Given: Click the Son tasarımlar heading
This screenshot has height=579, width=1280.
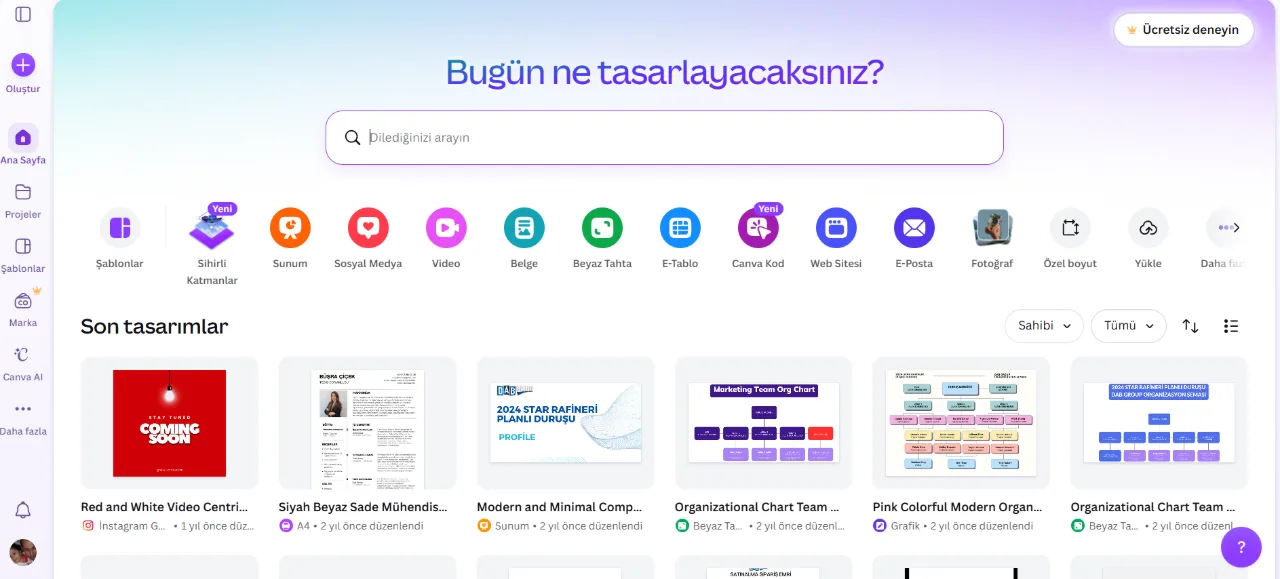Looking at the screenshot, I should pyautogui.click(x=154, y=326).
